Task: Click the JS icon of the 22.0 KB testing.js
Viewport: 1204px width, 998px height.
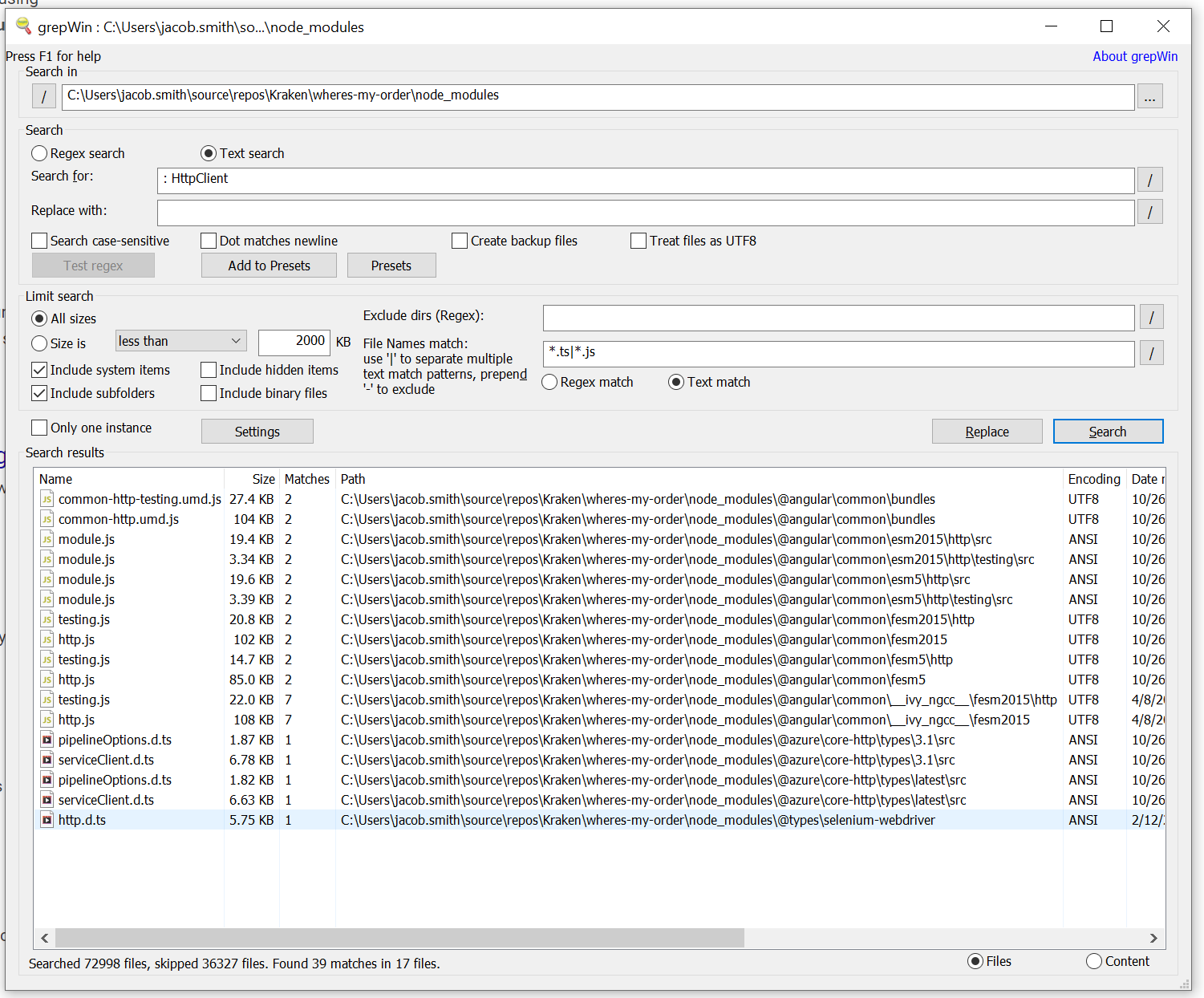Action: 47,700
